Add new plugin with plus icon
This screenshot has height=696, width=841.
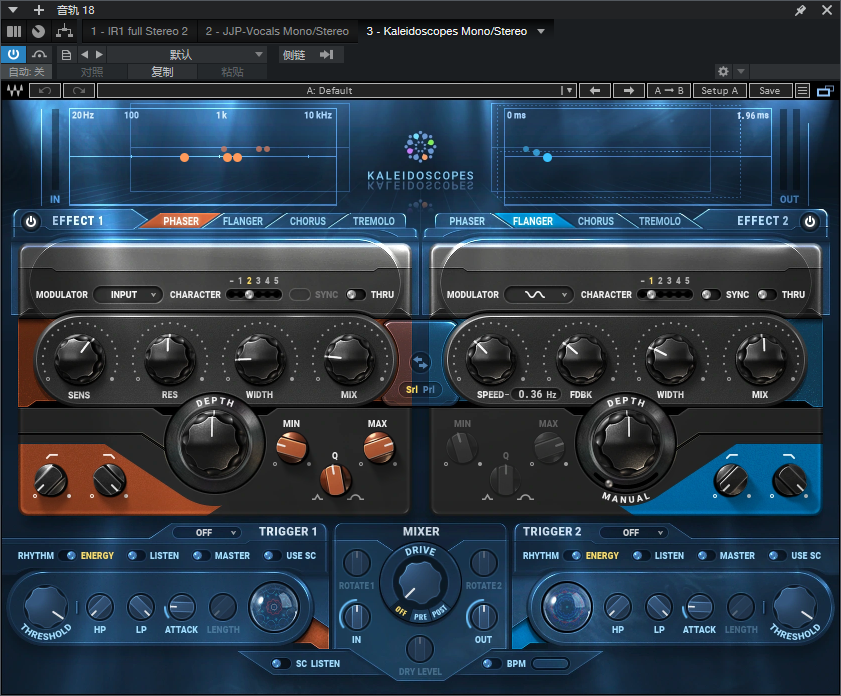pyautogui.click(x=39, y=10)
